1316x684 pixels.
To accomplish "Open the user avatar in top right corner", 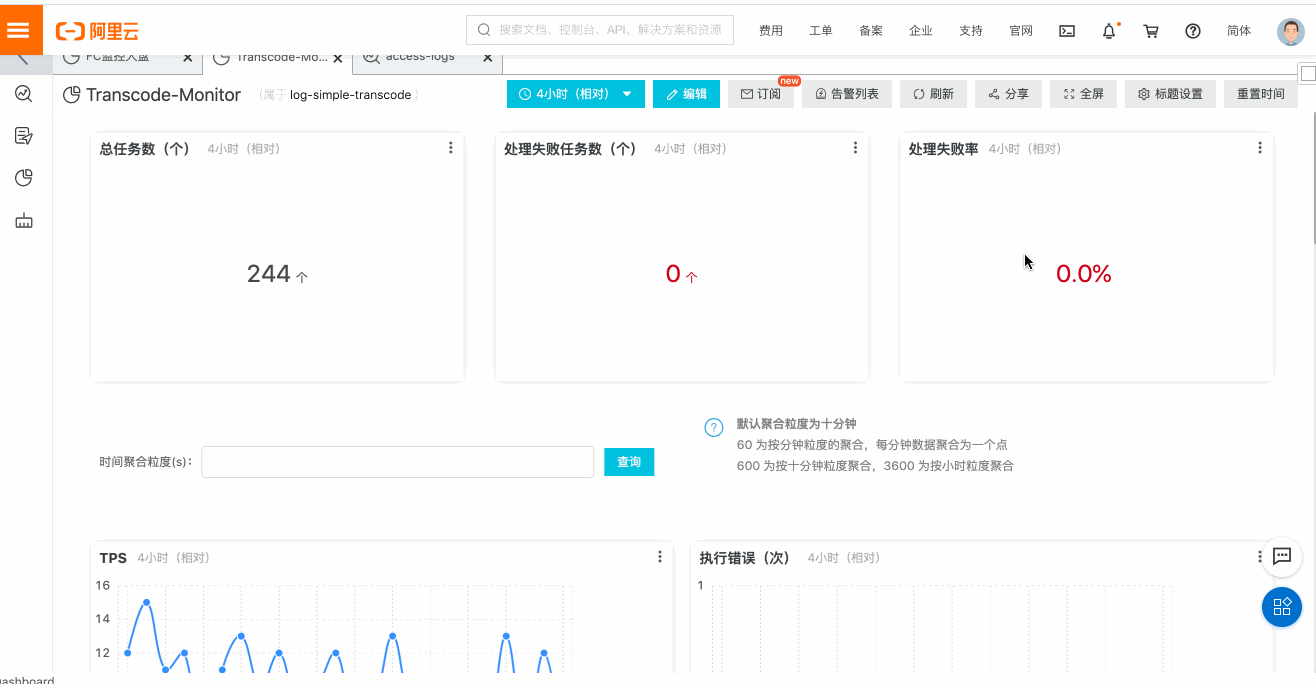I will pyautogui.click(x=1290, y=31).
